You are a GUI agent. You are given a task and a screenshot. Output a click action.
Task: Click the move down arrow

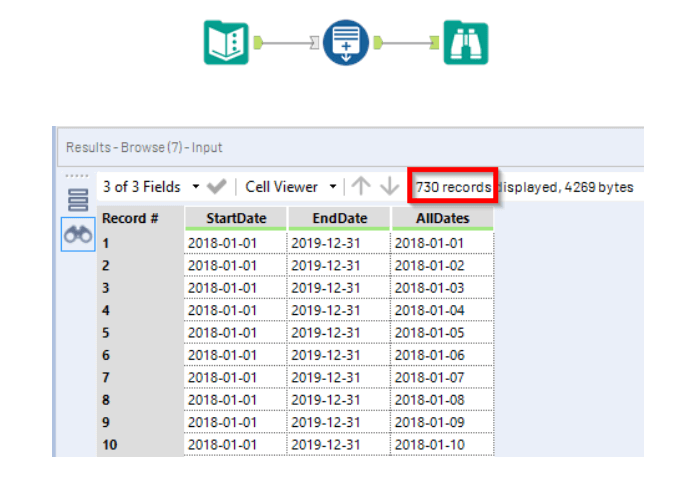(389, 186)
